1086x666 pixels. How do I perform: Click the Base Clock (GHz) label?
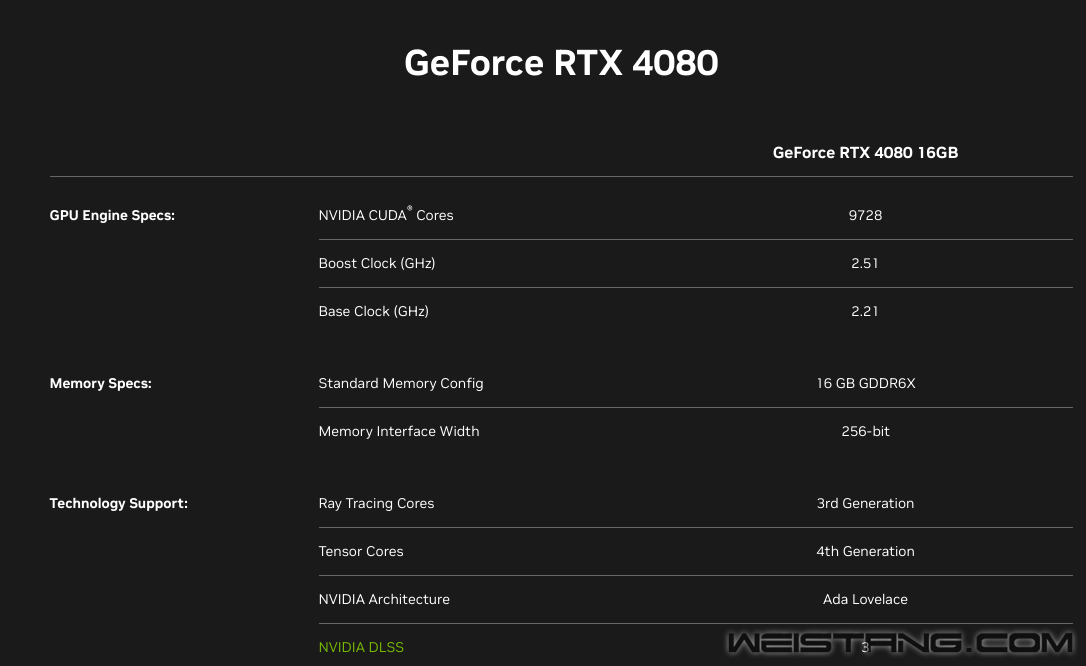[x=373, y=311]
